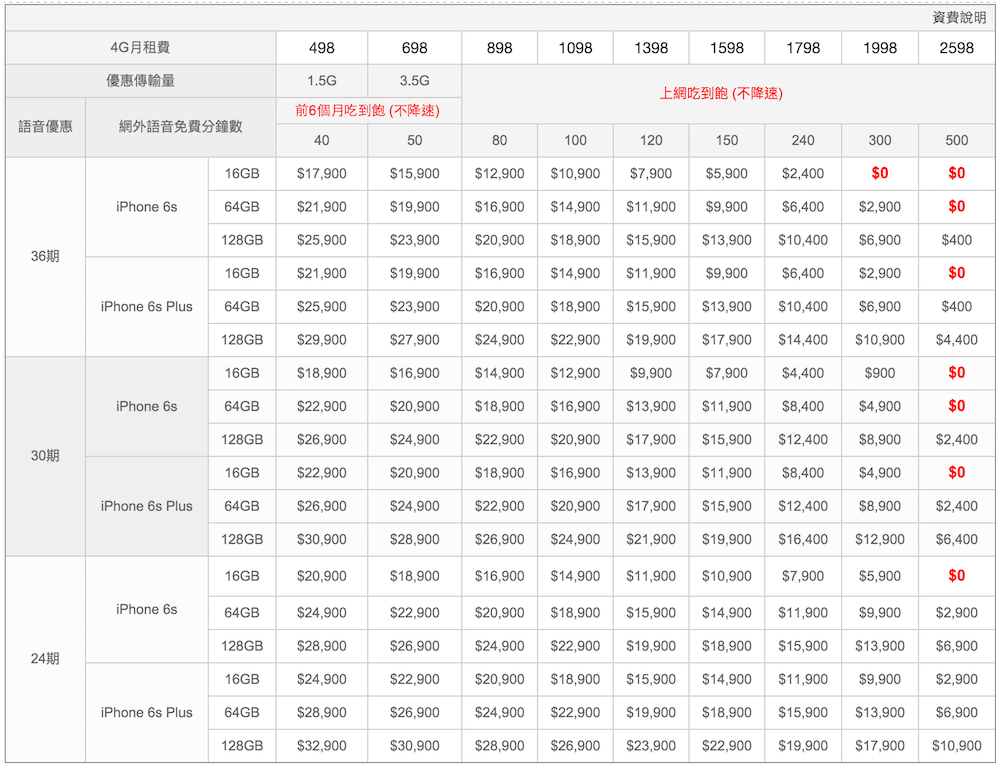Screen dimensions: 1000x766
Task: Select the 36期 contract row header
Action: click(45, 256)
